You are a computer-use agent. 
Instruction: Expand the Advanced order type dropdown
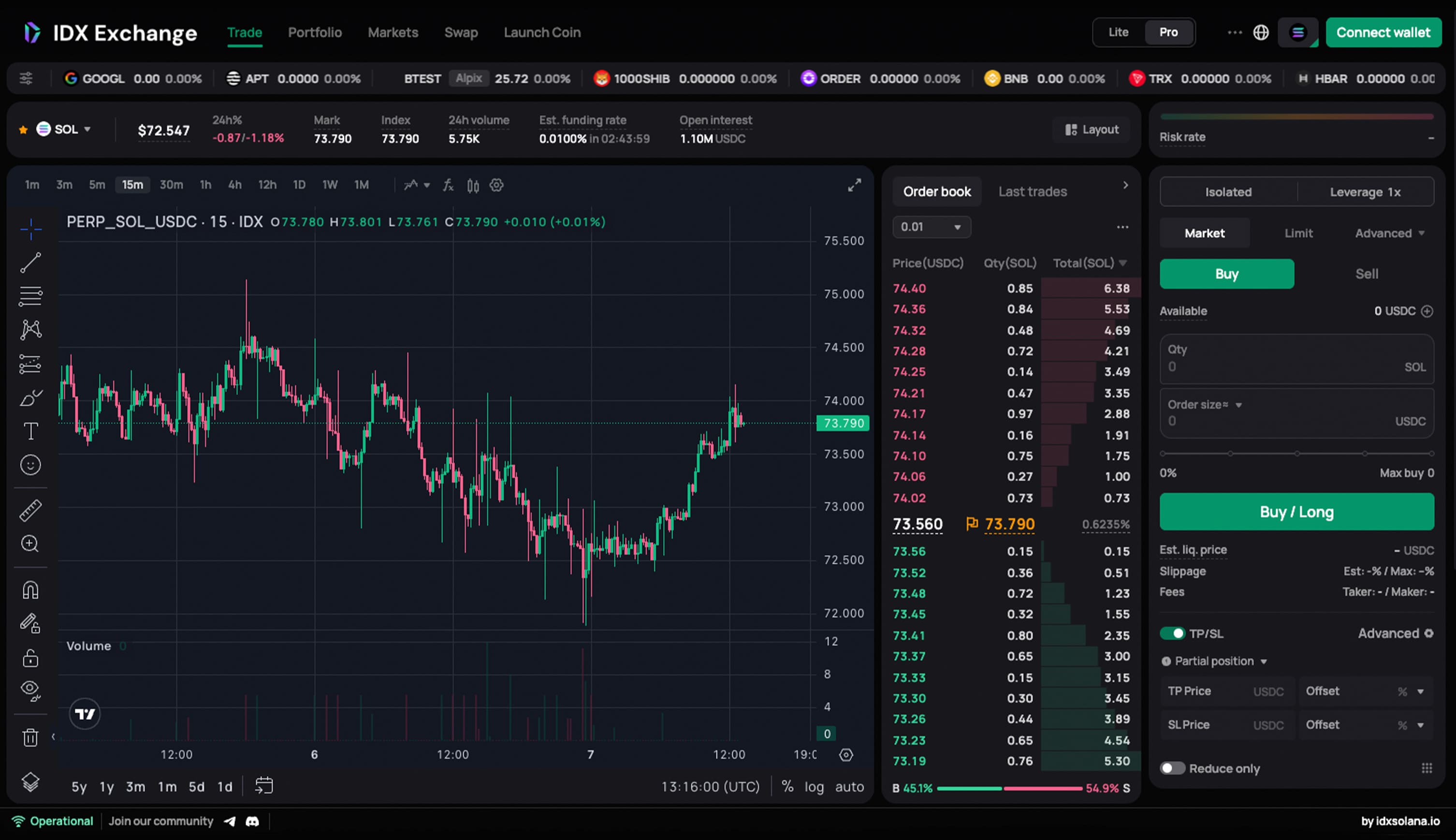pos(1390,233)
